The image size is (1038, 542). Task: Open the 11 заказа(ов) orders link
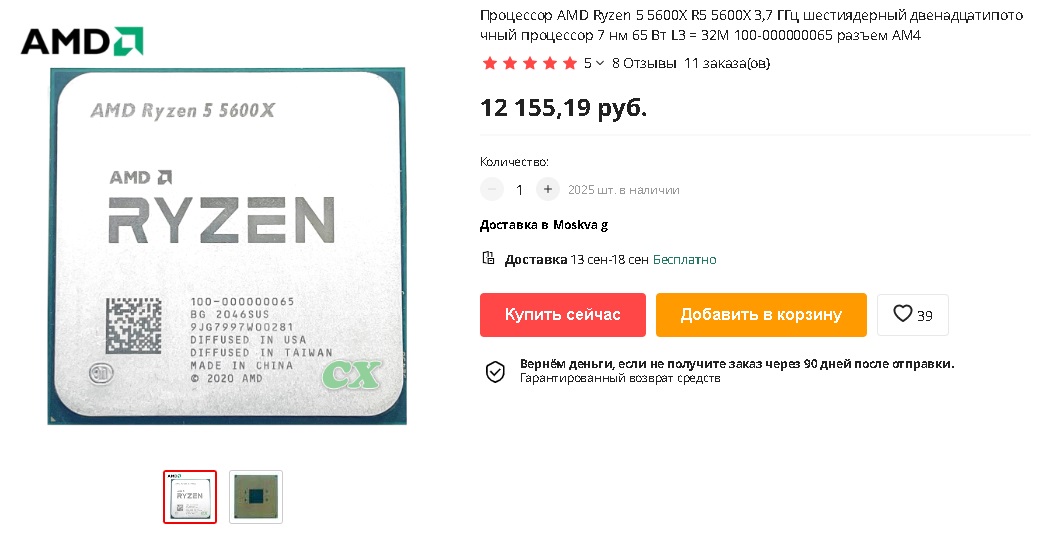point(727,64)
